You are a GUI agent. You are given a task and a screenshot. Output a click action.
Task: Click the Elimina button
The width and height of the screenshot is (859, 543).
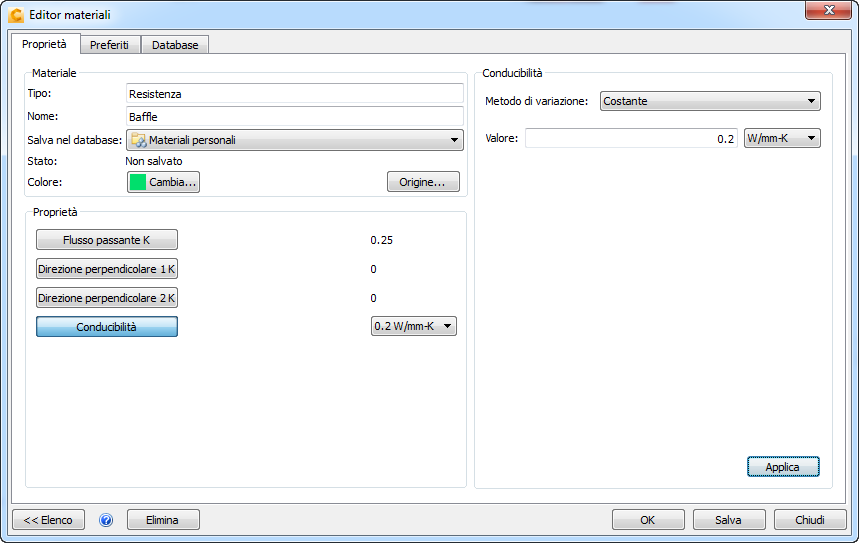[163, 520]
